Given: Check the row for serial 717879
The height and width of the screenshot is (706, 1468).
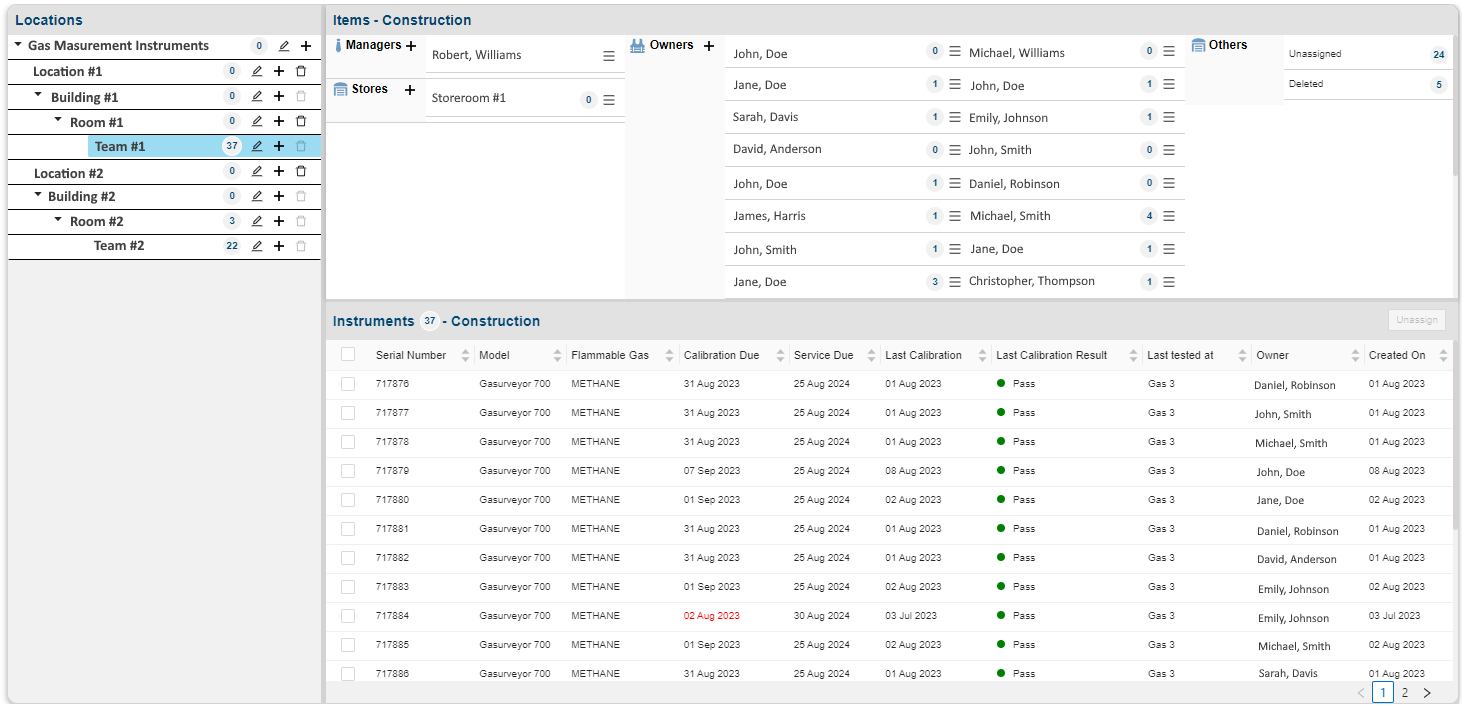Looking at the screenshot, I should coord(348,471).
